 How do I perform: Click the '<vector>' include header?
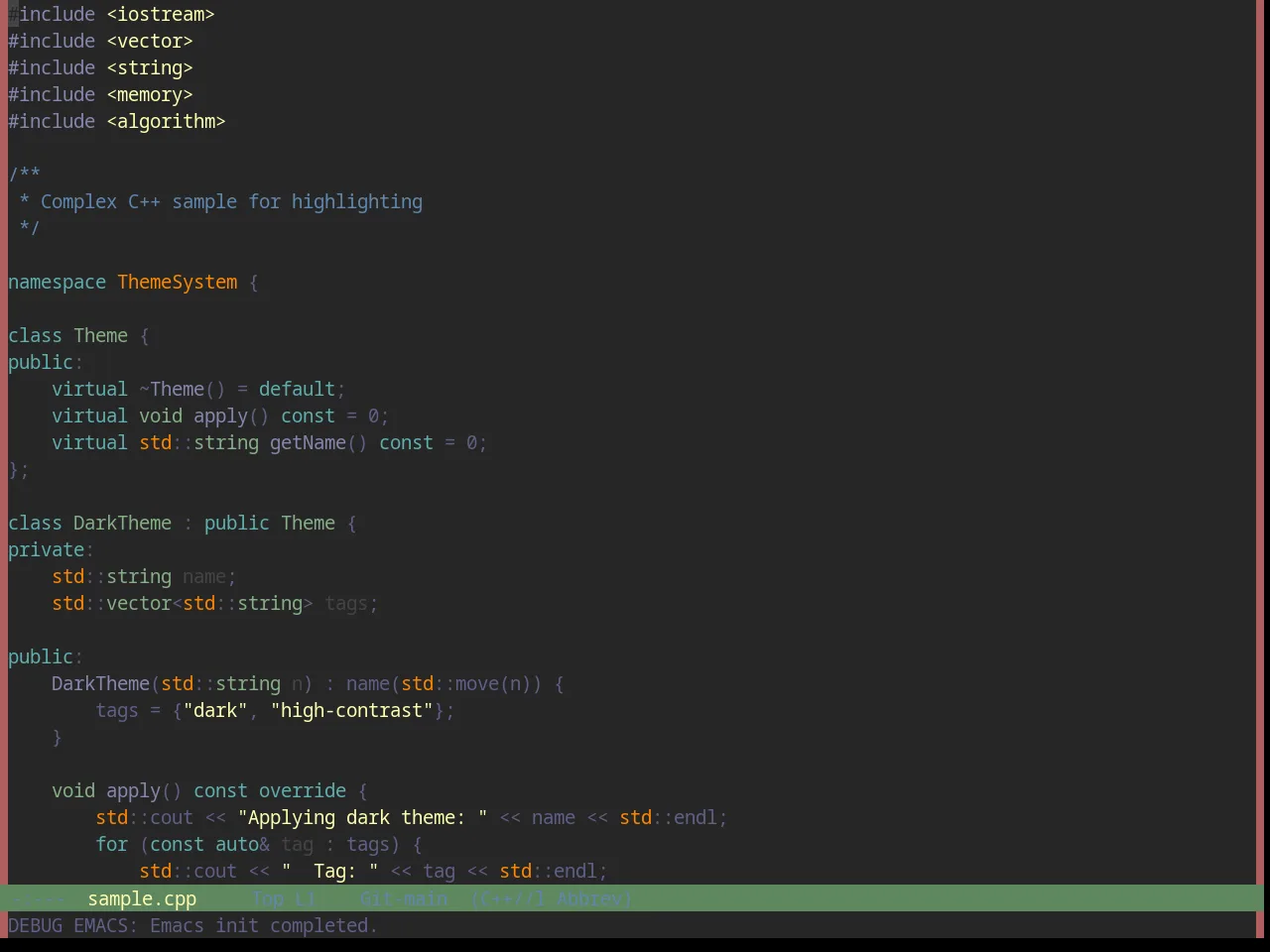150,41
